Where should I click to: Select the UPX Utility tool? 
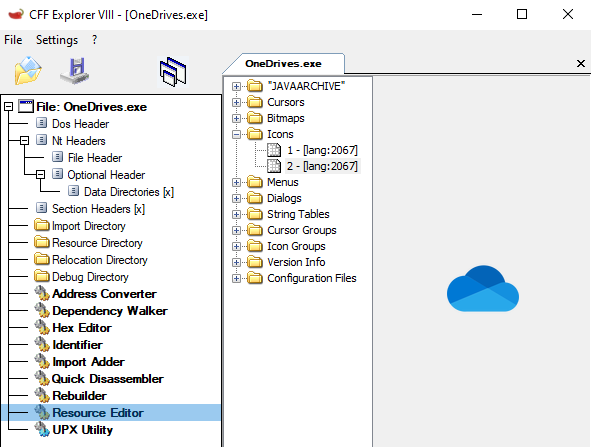[x=82, y=430]
